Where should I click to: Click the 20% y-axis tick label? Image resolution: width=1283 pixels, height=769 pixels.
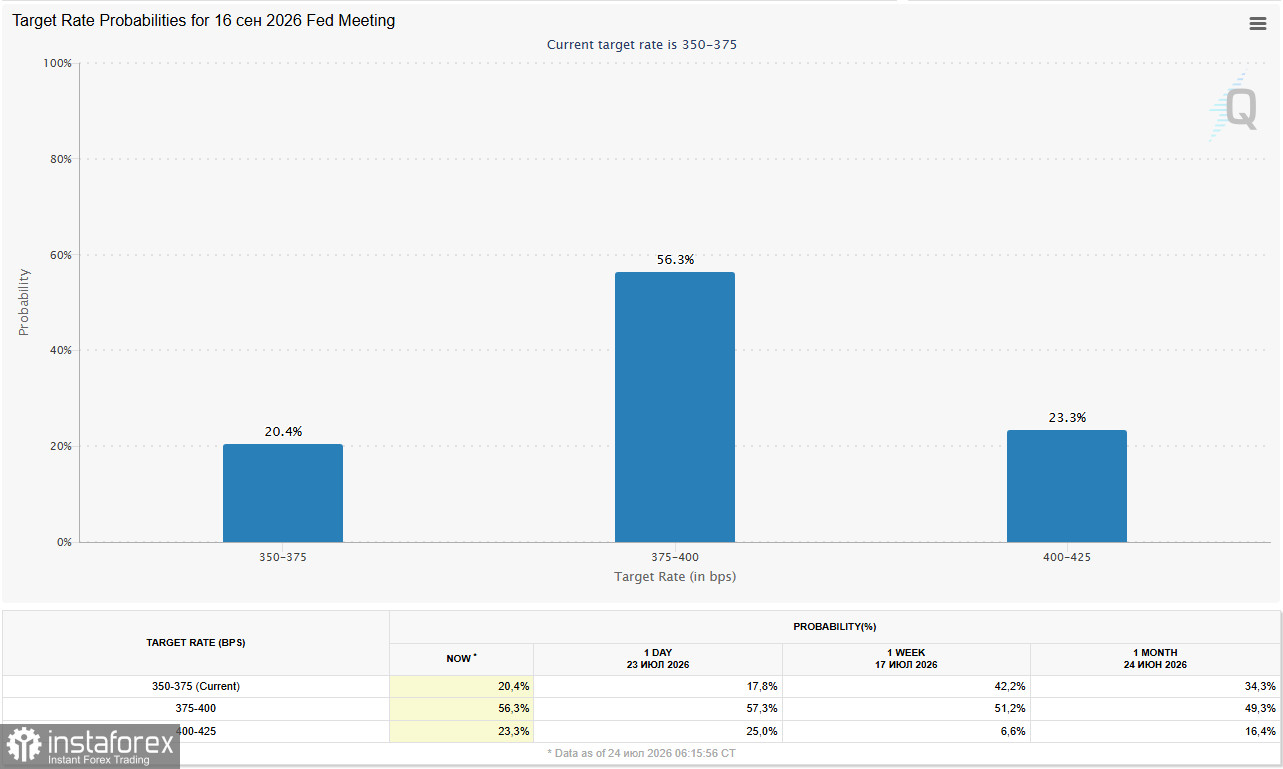point(61,446)
